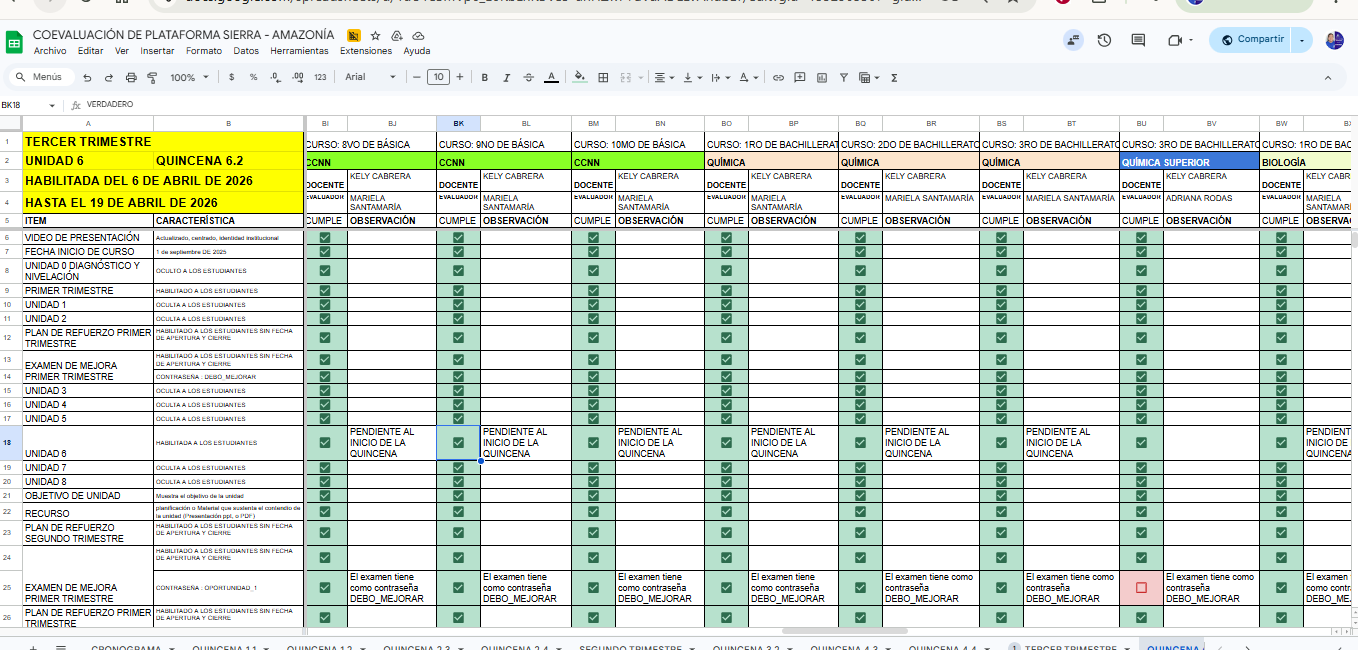Apply strikethrough formatting from toolbar
Viewport: 1358px width, 650px height.
click(528, 77)
